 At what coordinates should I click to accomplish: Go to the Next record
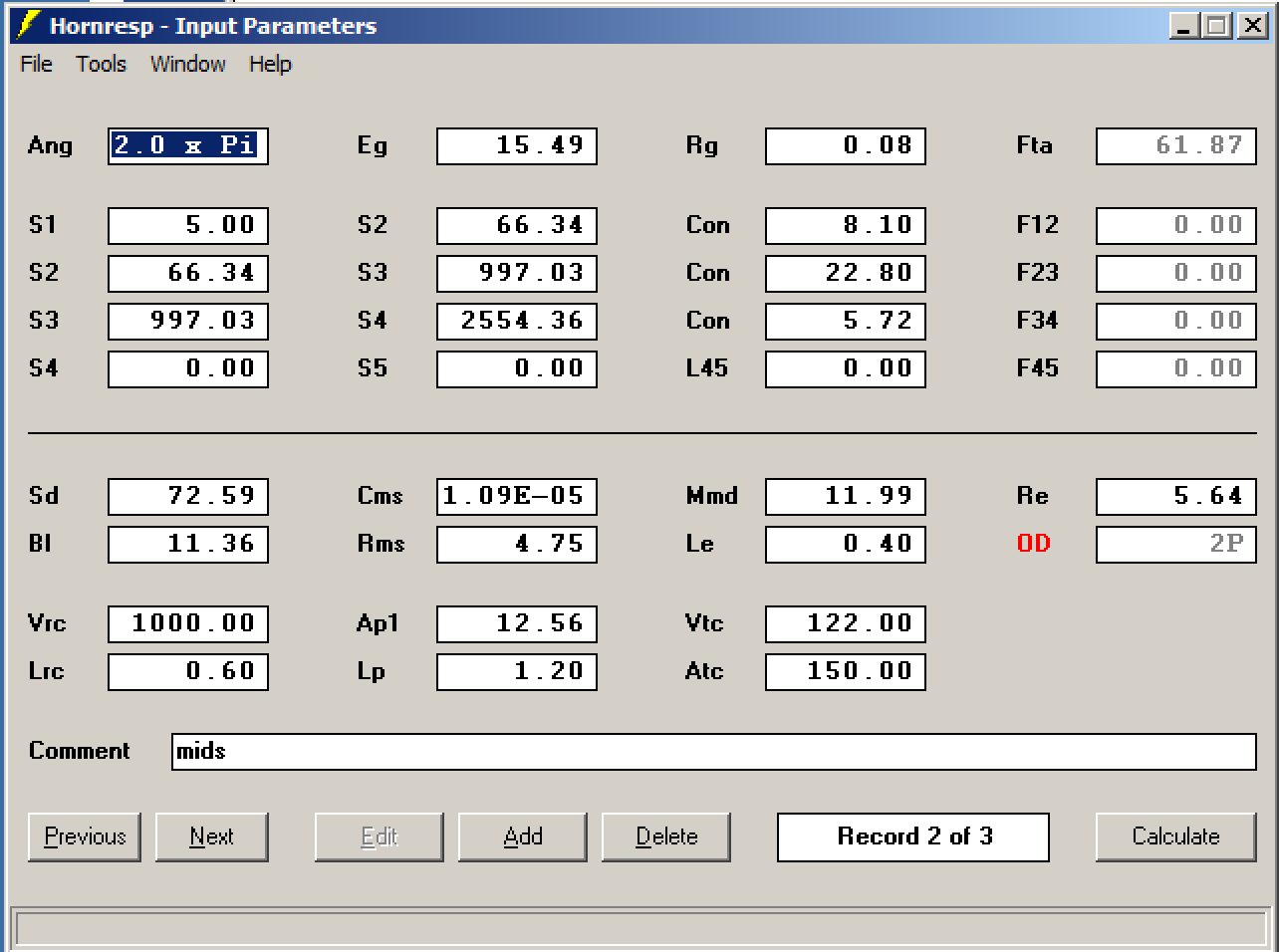point(211,836)
